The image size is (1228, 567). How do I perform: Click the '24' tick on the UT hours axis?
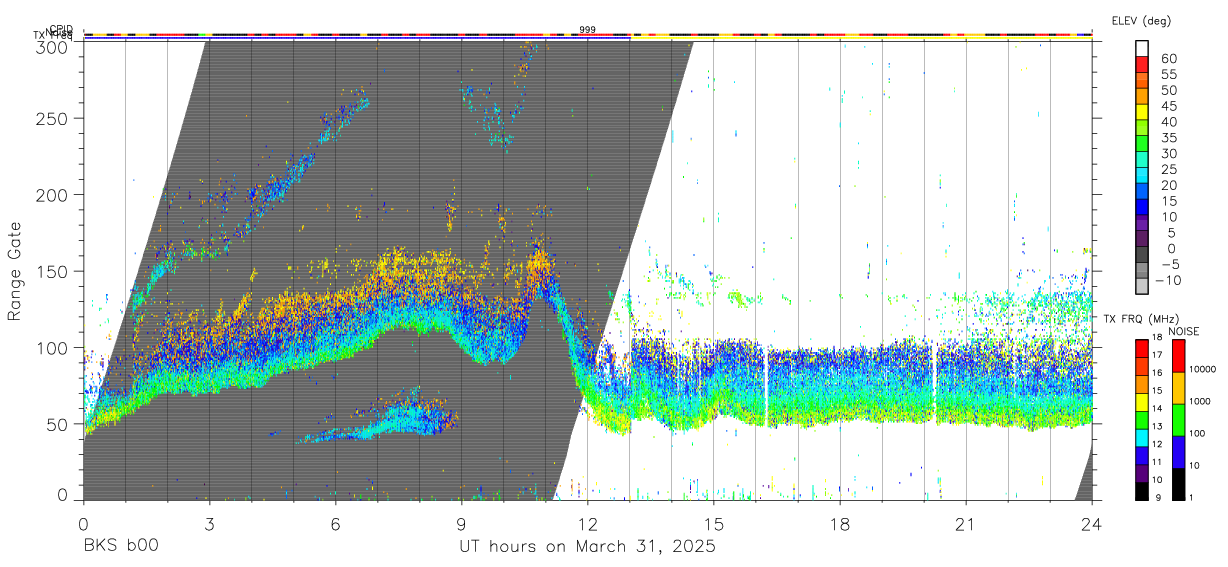click(1092, 523)
